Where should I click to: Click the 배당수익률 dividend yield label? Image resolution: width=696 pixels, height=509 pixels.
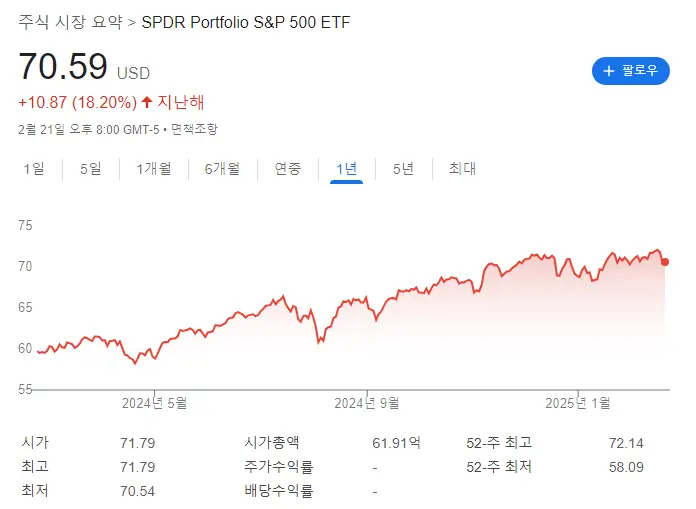(278, 490)
